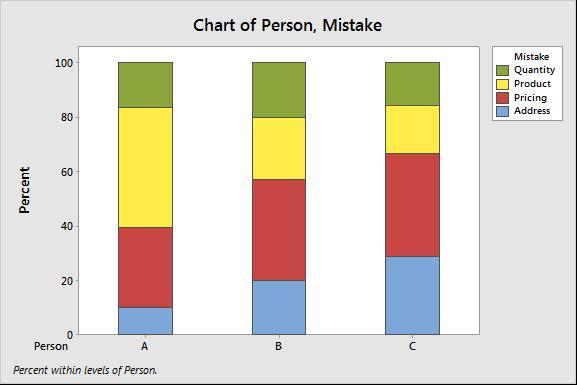Click the blue Address legend swatch
The width and height of the screenshot is (577, 385).
502,112
